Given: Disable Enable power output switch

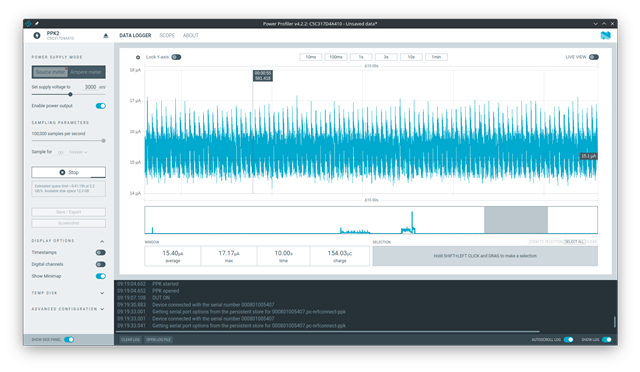Looking at the screenshot, I should [101, 106].
